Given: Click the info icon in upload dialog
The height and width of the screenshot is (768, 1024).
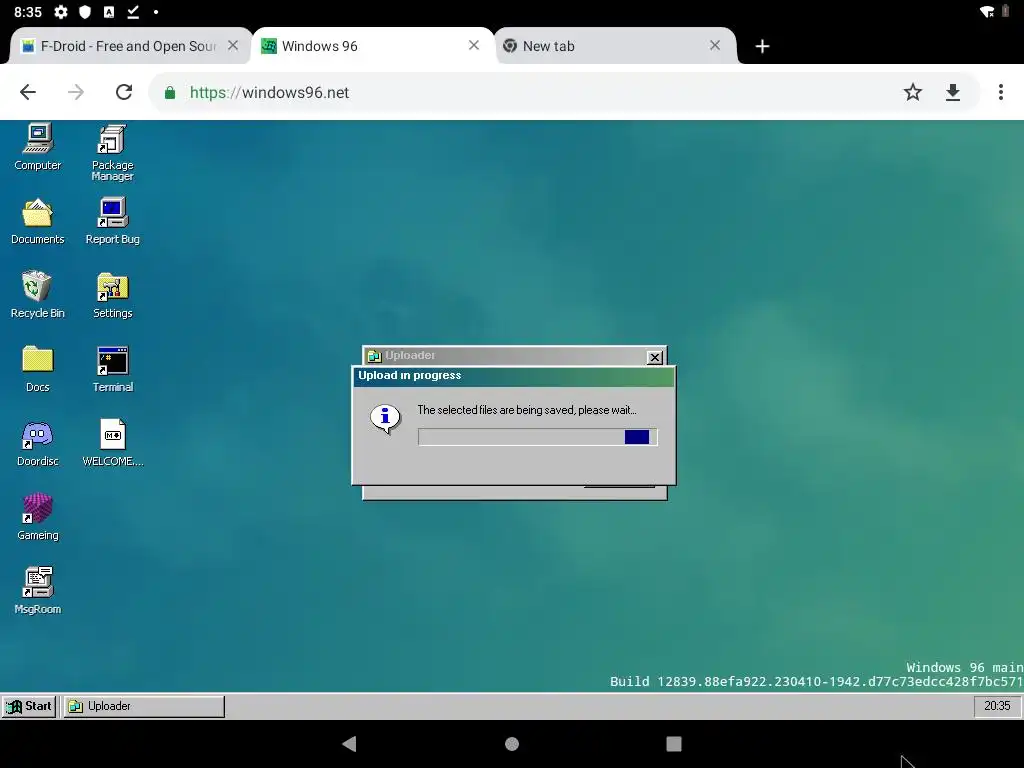Looking at the screenshot, I should coord(385,418).
